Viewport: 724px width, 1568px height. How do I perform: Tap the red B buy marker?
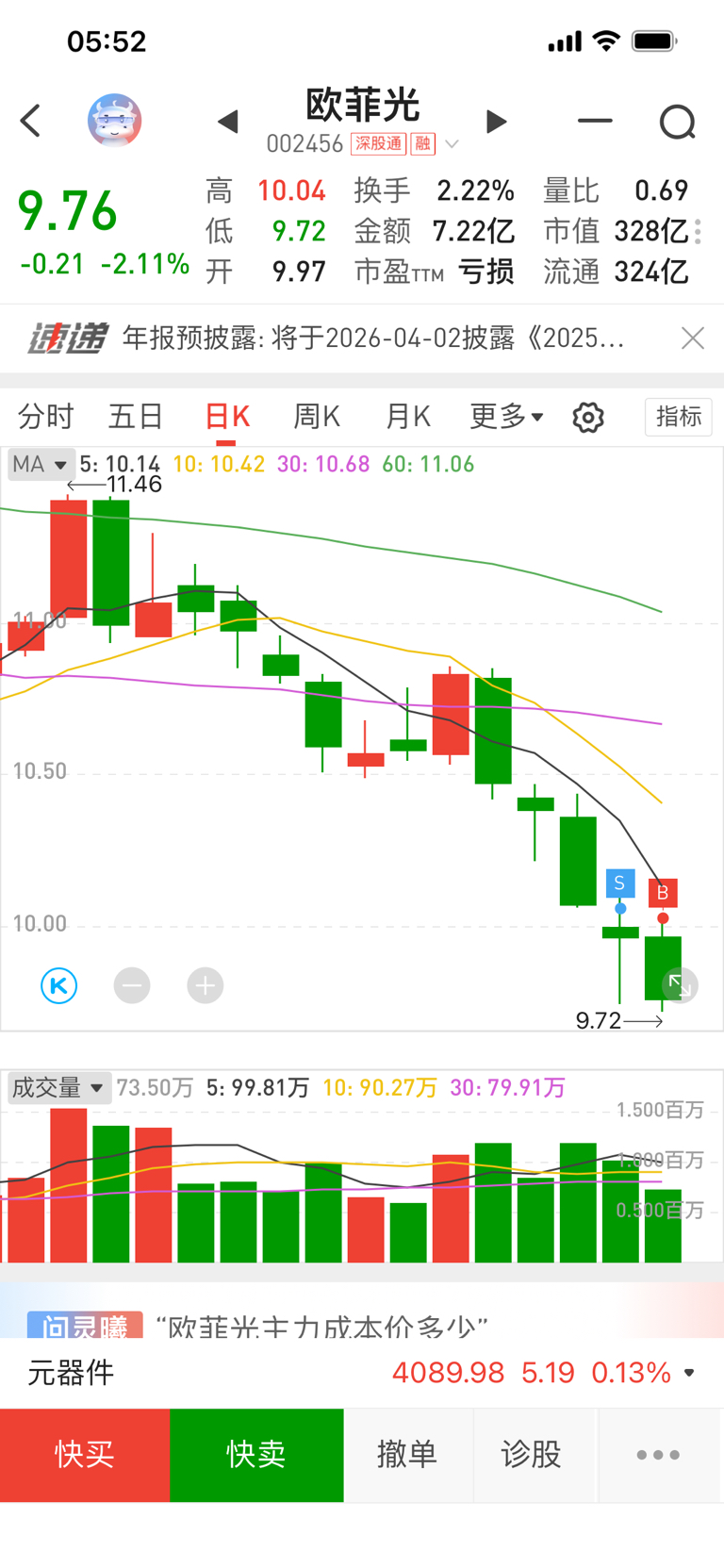pos(663,892)
